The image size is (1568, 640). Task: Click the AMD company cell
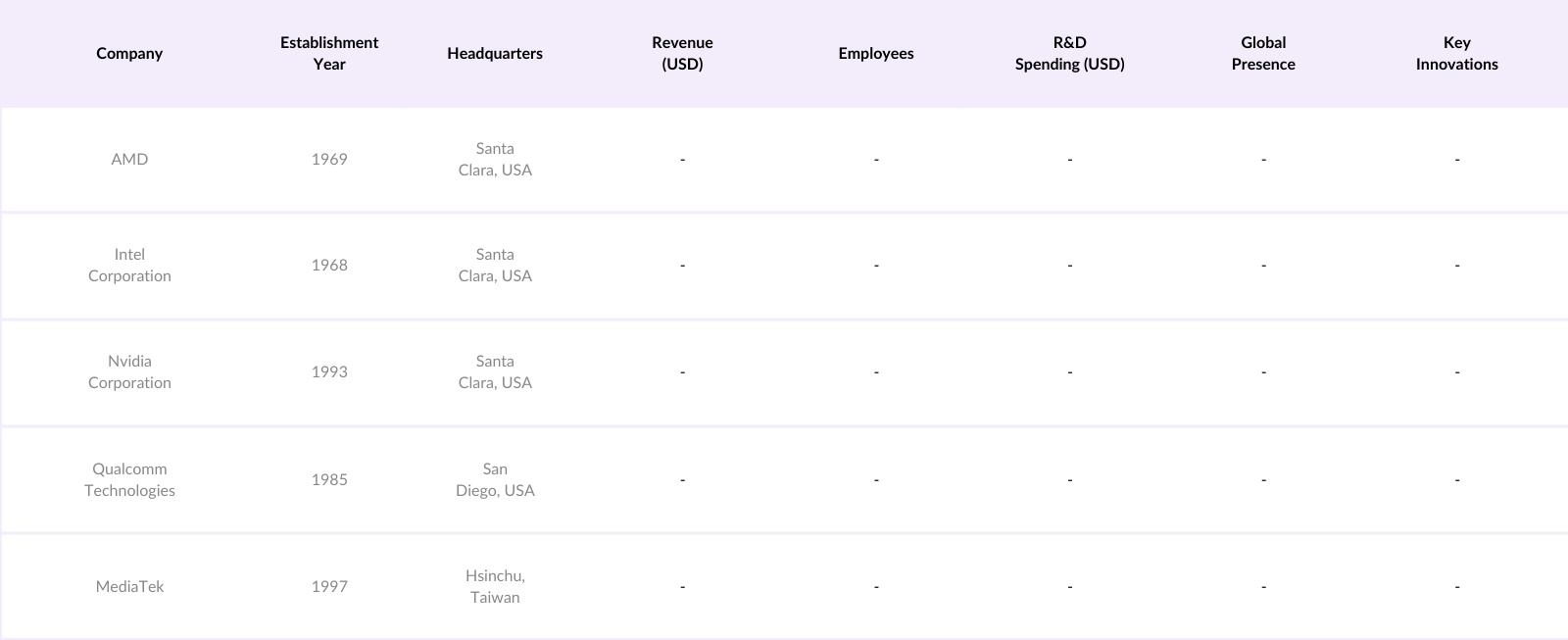pos(129,159)
